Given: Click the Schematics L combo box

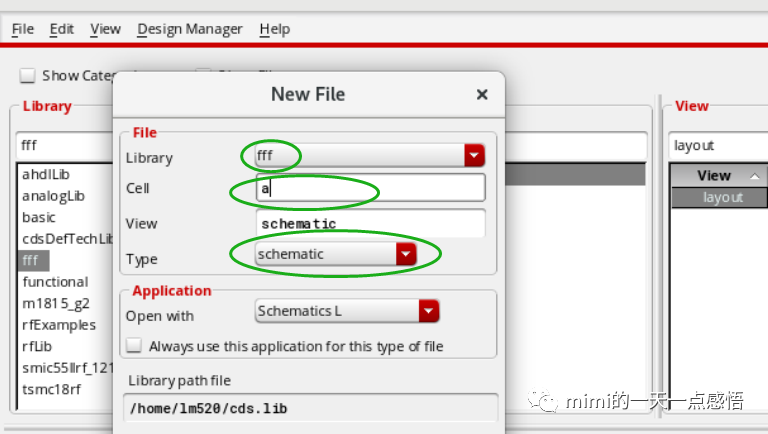Looking at the screenshot, I should pyautogui.click(x=347, y=311).
